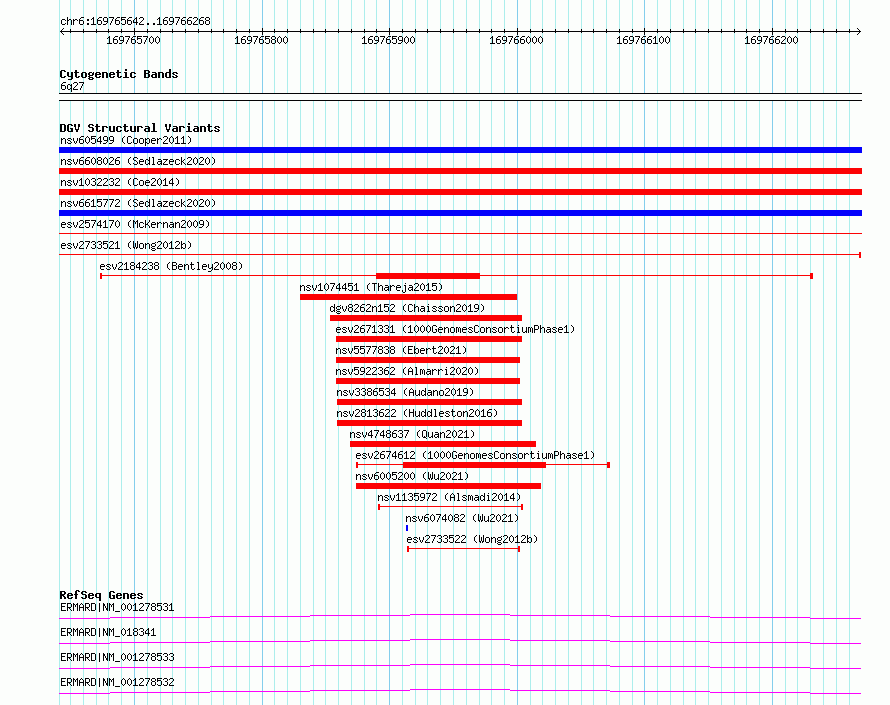Open the nsv5577838 (Ebert2021) label
Screen dimensions: 890x705
click(401, 350)
